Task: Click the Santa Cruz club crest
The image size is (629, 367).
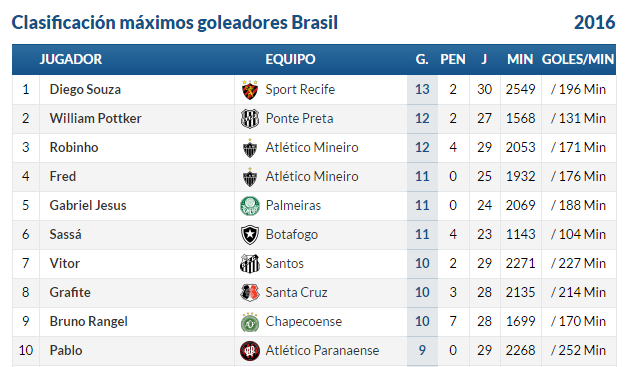Action: click(x=250, y=292)
